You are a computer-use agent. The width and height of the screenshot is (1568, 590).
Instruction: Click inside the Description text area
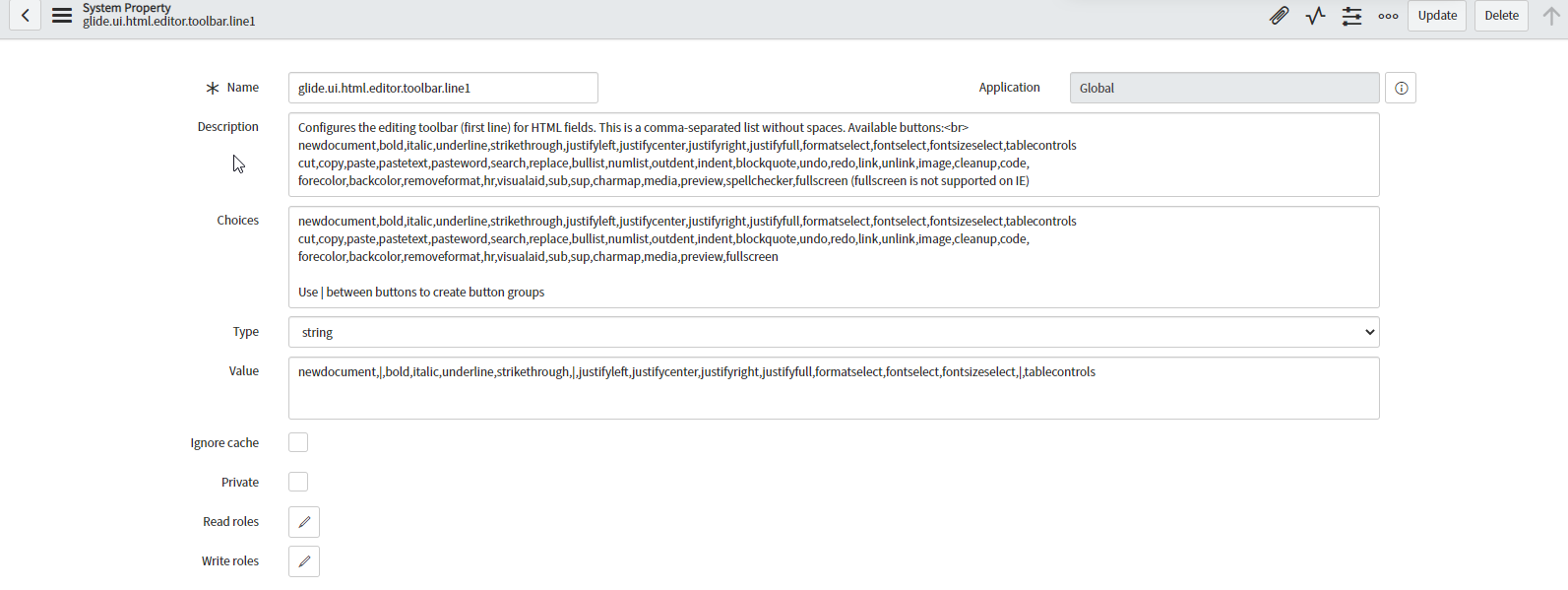coord(834,155)
